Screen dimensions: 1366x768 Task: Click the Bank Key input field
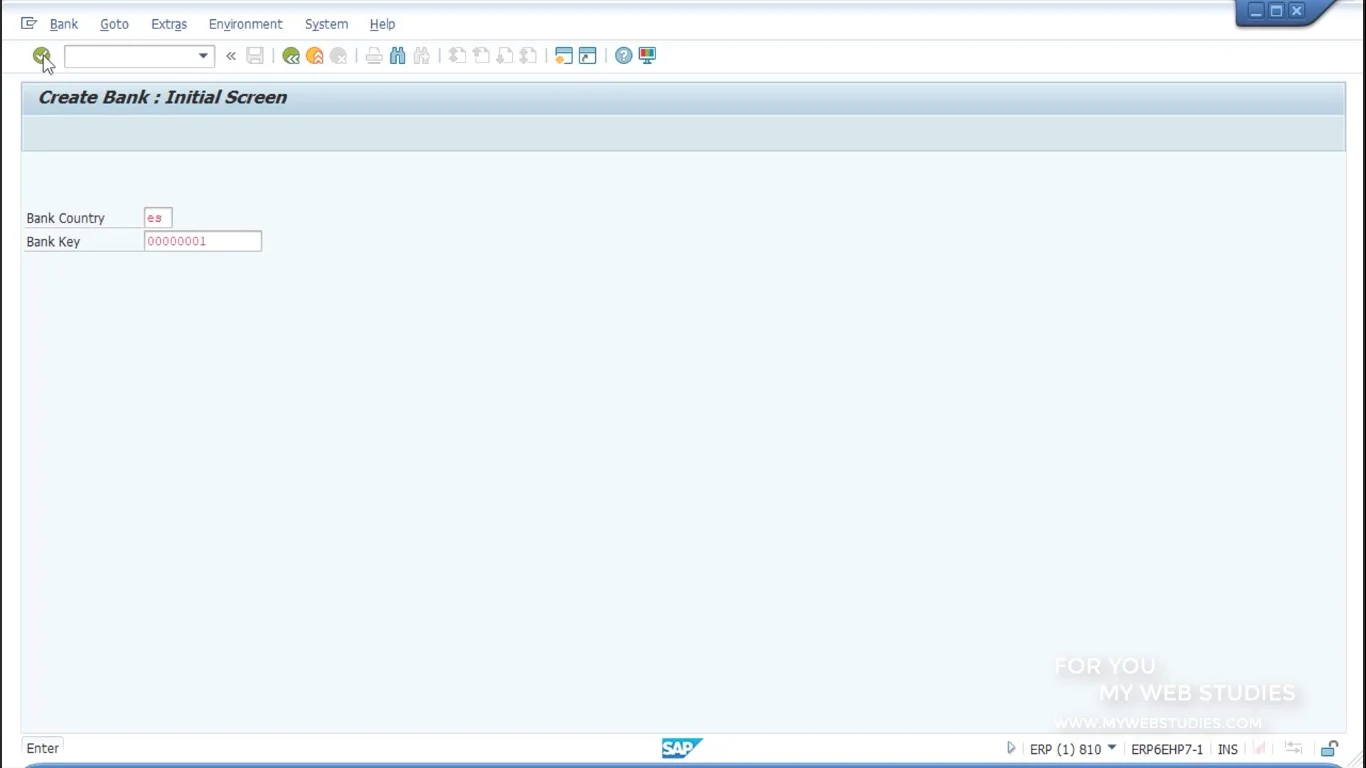(x=203, y=241)
